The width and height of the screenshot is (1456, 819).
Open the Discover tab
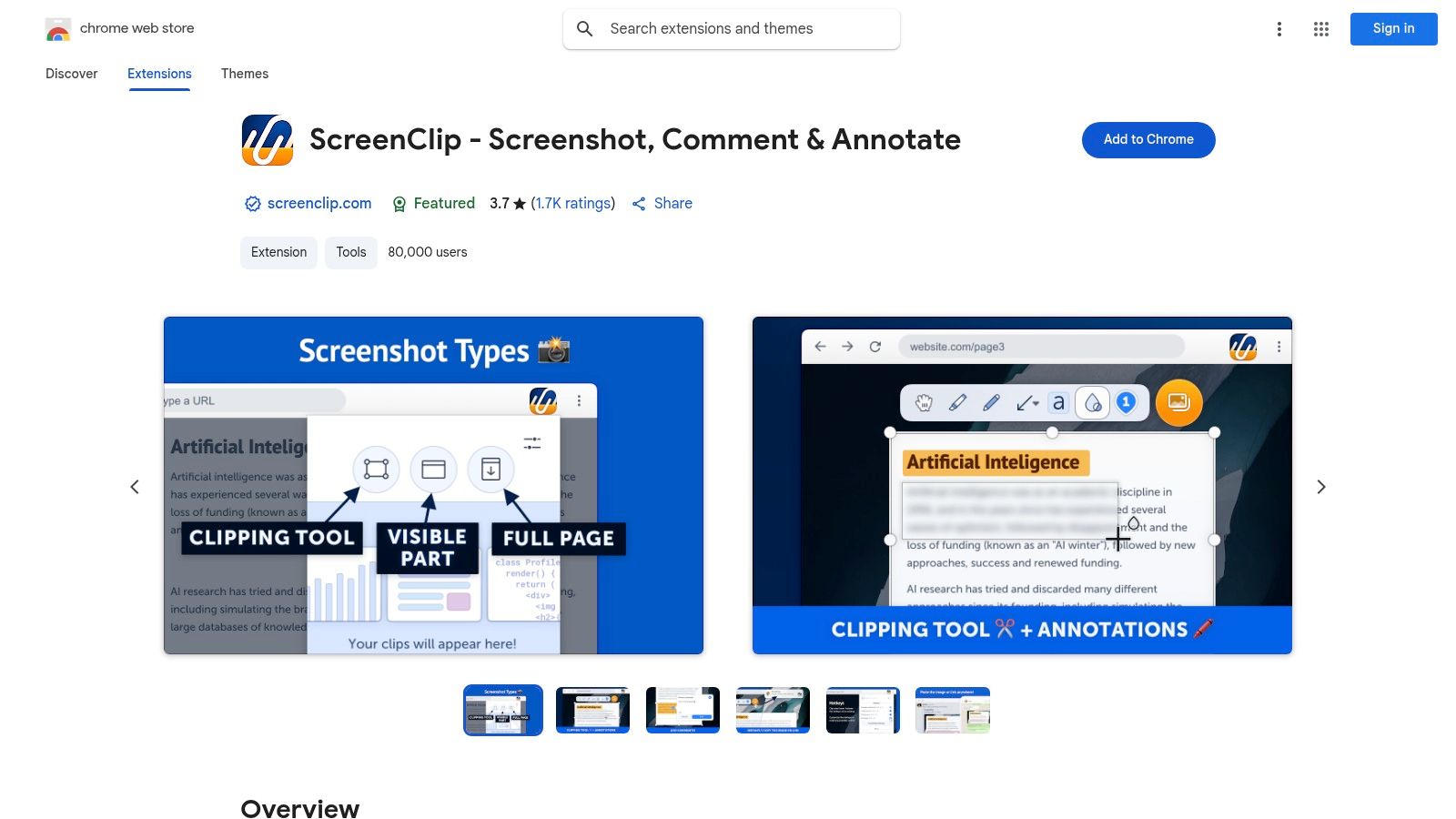[x=71, y=74]
